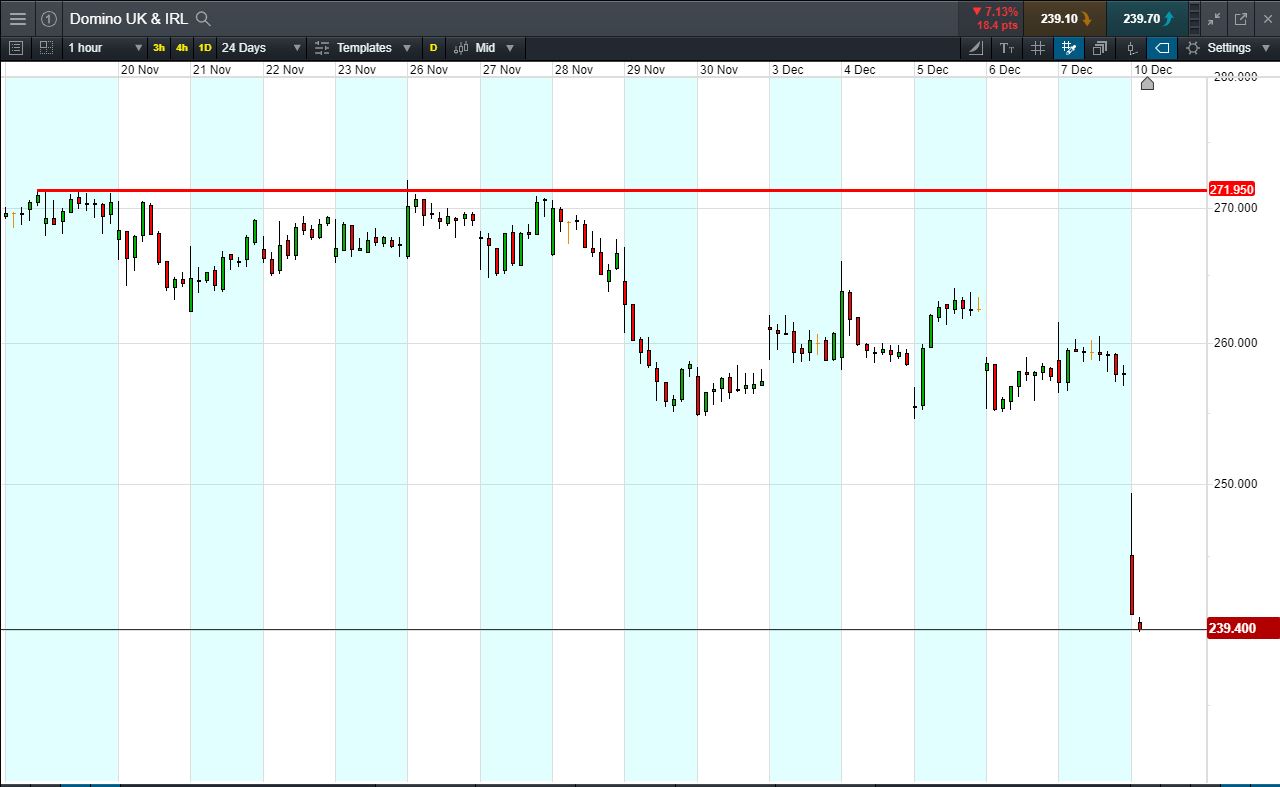Open Settings via the gear icon
Viewport: 1280px width, 787px height.
[1192, 48]
